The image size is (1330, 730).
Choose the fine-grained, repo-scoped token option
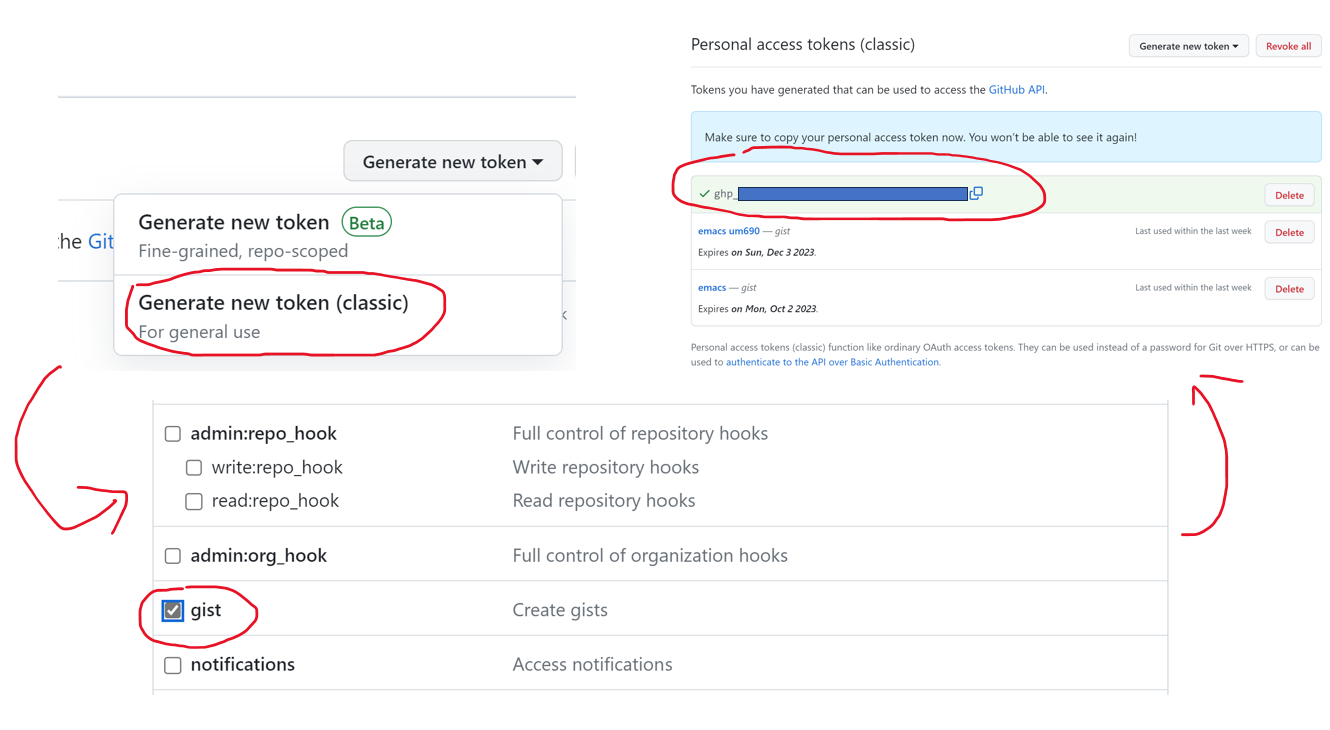[233, 235]
